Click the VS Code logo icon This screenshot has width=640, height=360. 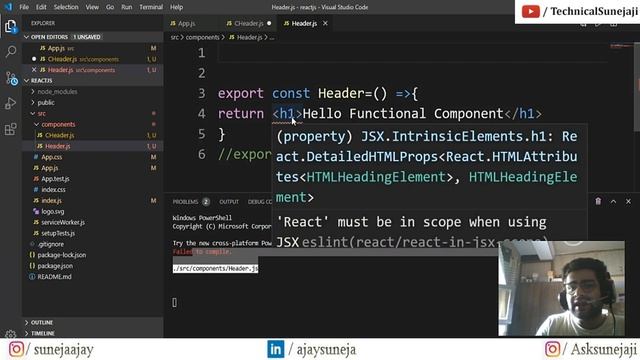click(8, 7)
